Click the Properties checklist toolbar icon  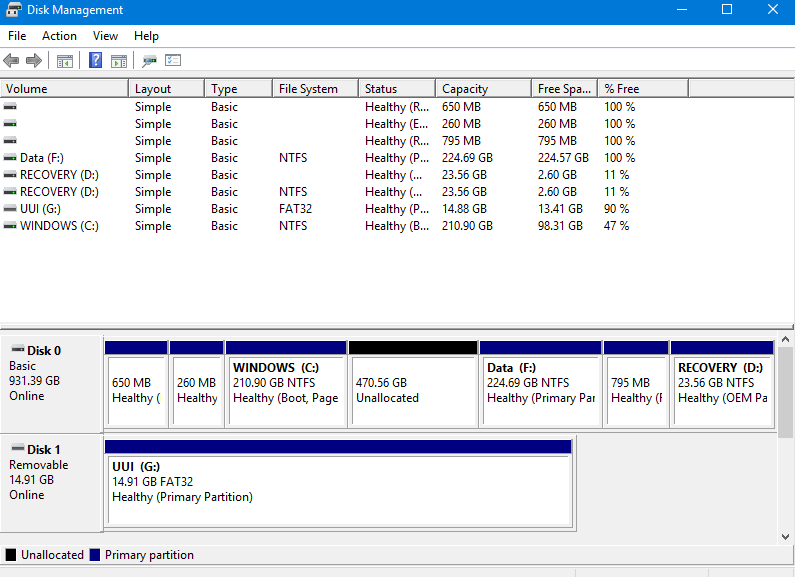click(172, 61)
